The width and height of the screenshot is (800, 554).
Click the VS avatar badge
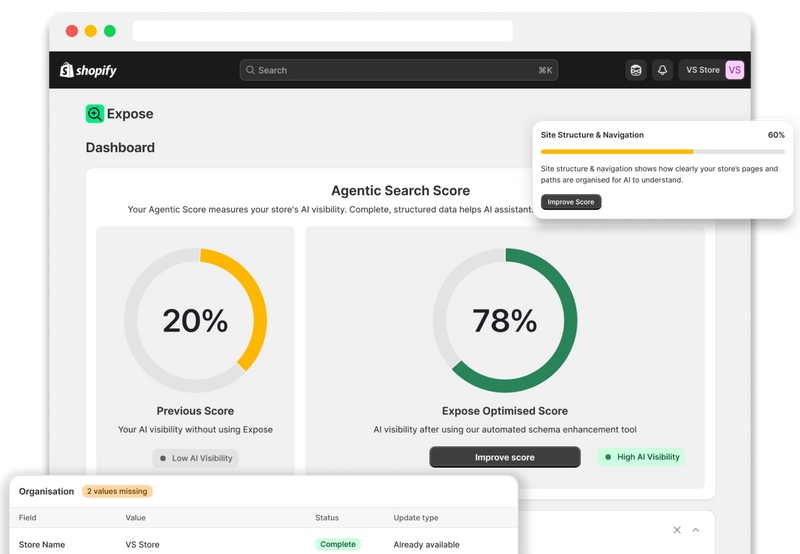click(x=735, y=70)
